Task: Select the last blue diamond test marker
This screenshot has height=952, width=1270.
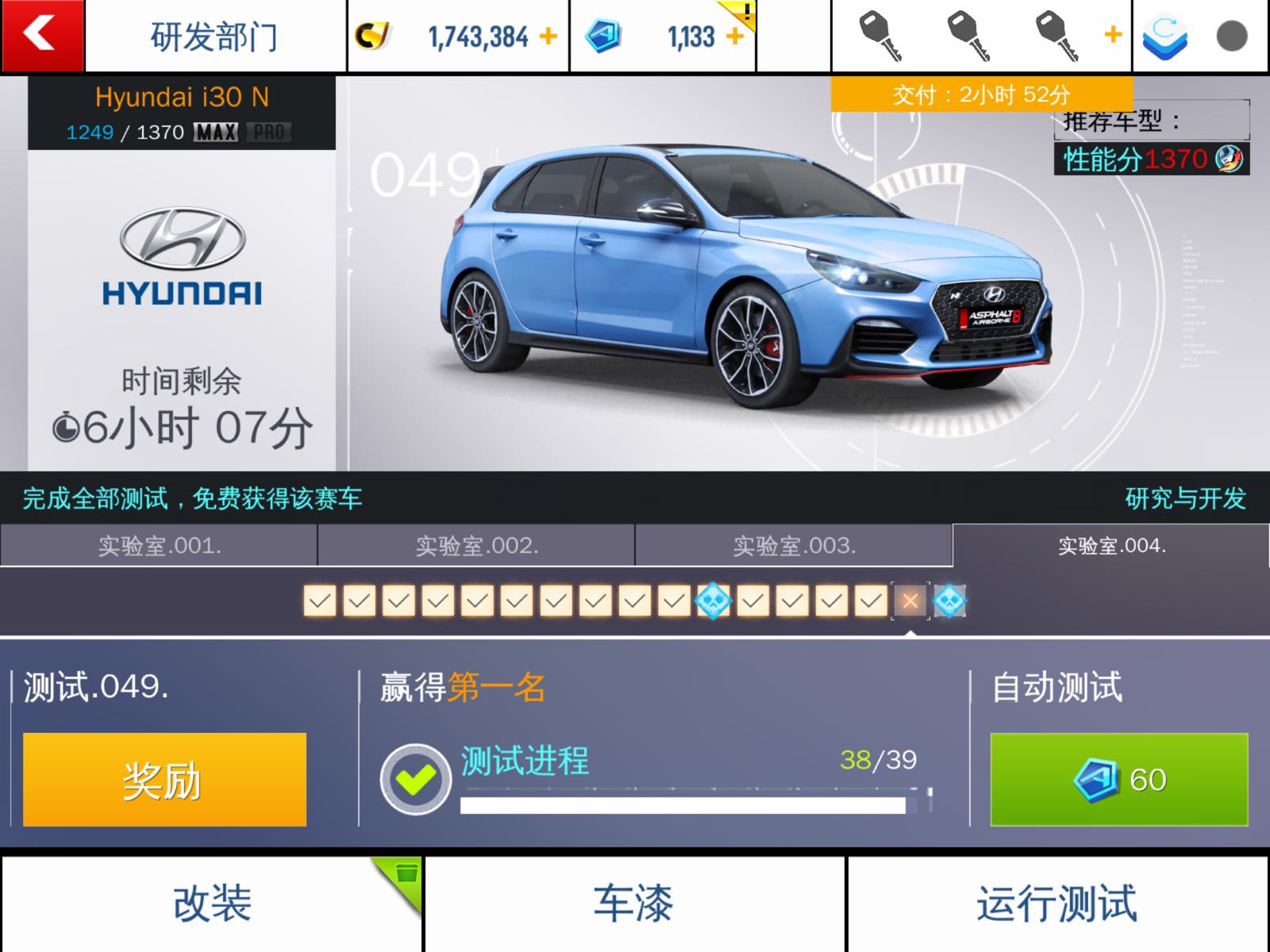Action: pos(949,601)
